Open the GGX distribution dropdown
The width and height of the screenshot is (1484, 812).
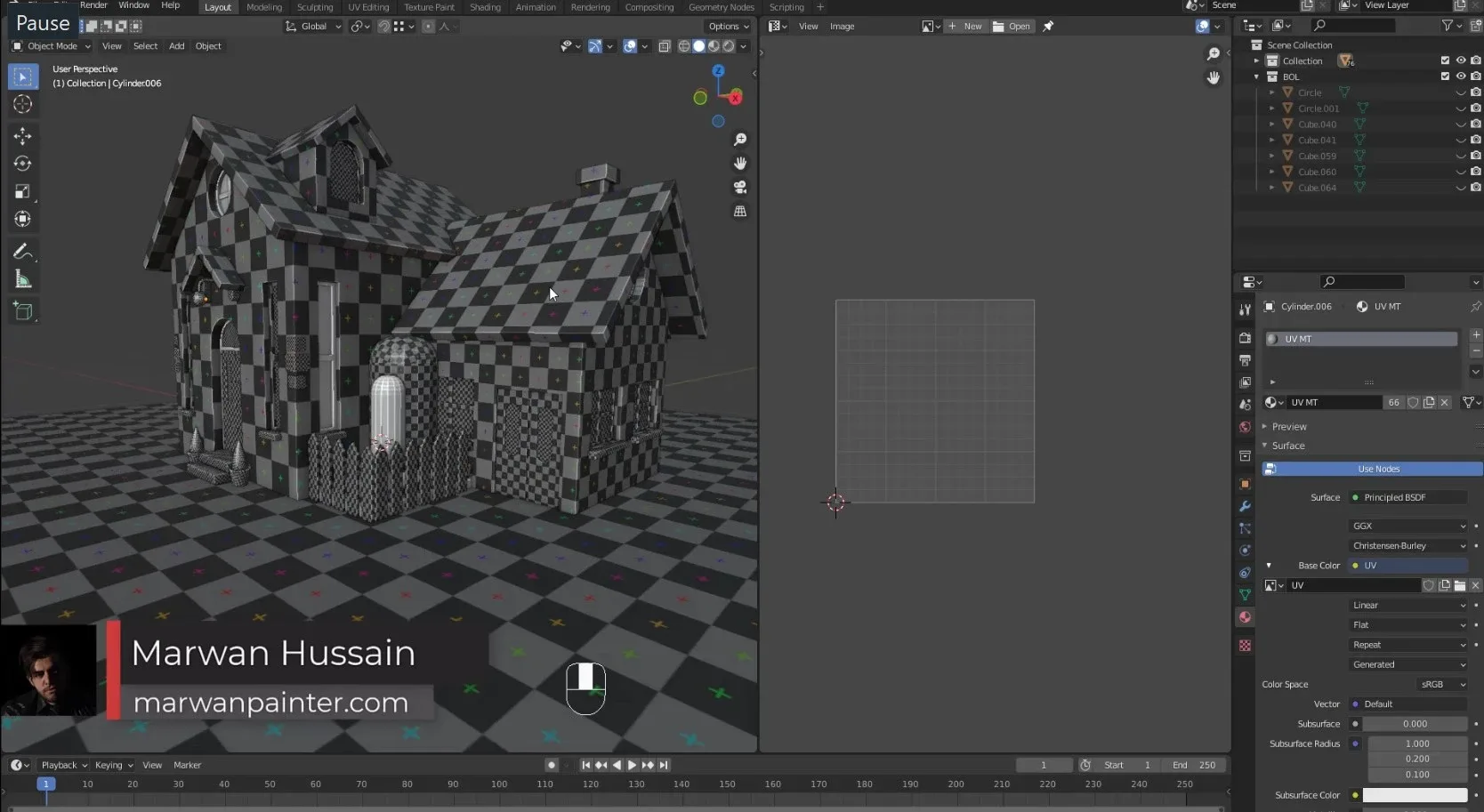1408,526
